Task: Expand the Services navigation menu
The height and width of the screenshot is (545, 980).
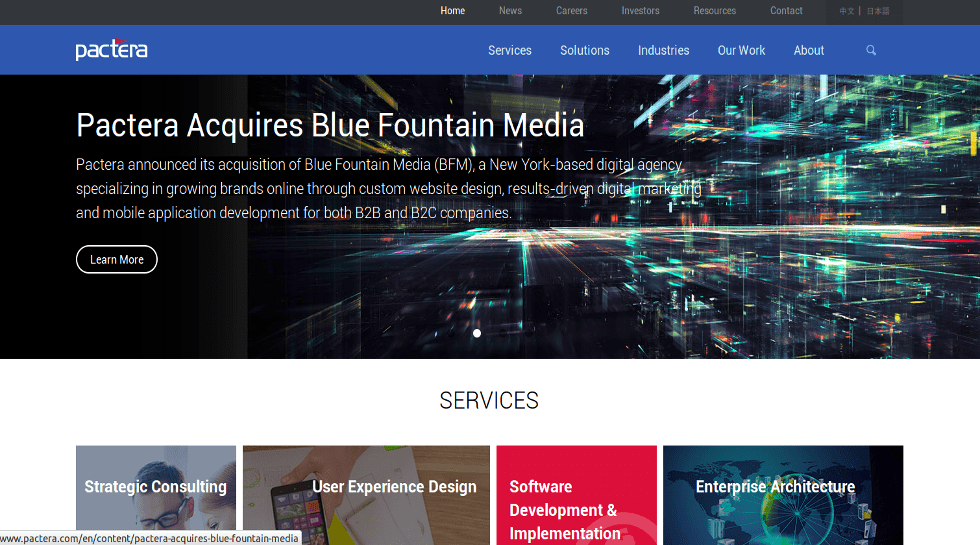Action: (x=509, y=50)
